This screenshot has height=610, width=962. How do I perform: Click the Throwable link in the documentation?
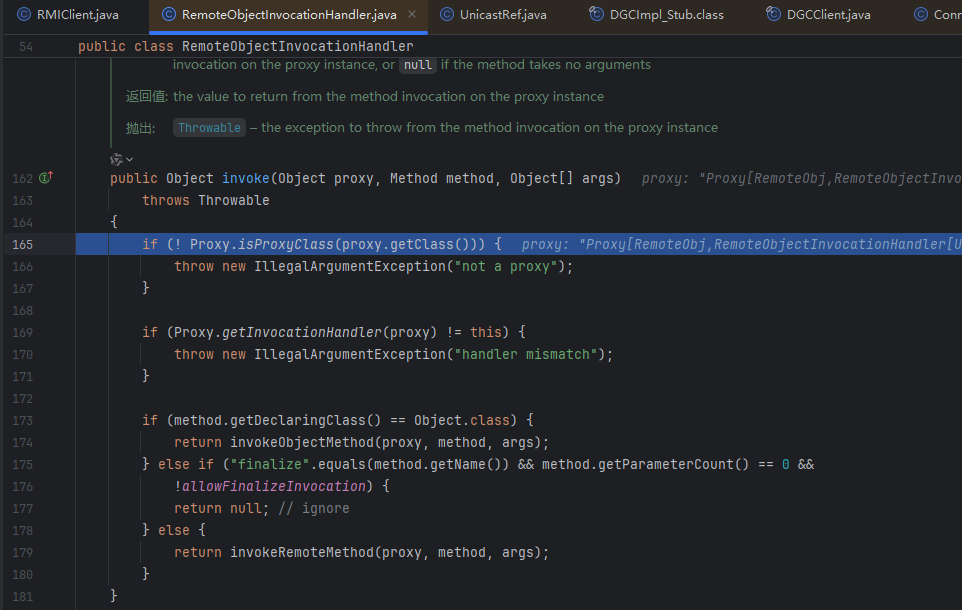point(209,128)
